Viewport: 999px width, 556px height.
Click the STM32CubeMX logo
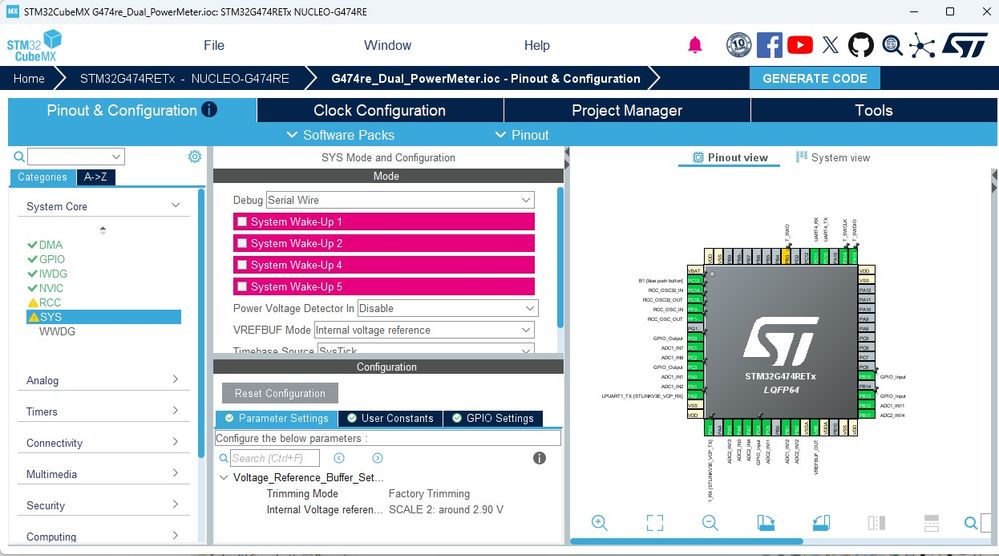click(x=34, y=45)
